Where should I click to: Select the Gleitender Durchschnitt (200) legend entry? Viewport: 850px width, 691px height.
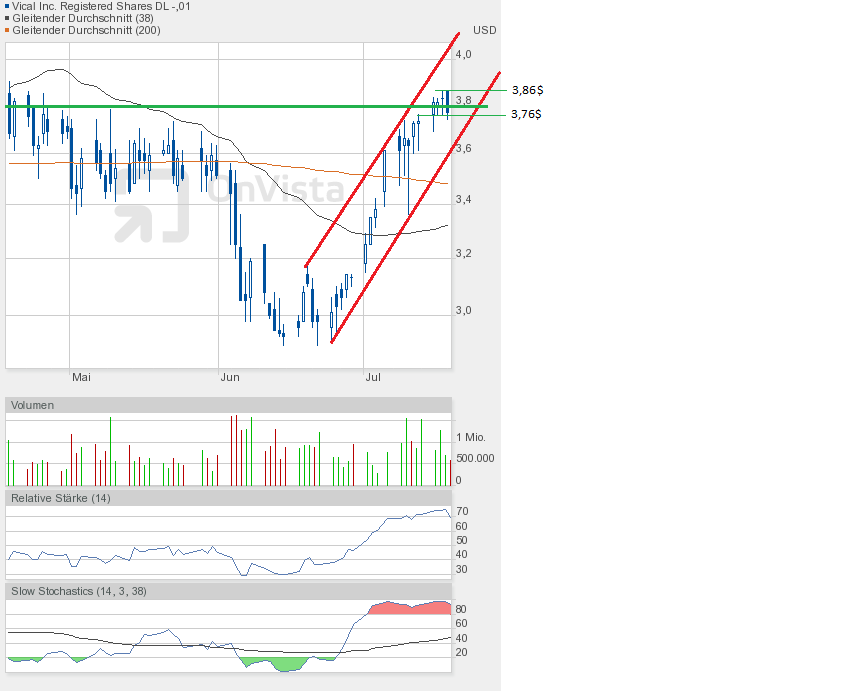click(85, 30)
